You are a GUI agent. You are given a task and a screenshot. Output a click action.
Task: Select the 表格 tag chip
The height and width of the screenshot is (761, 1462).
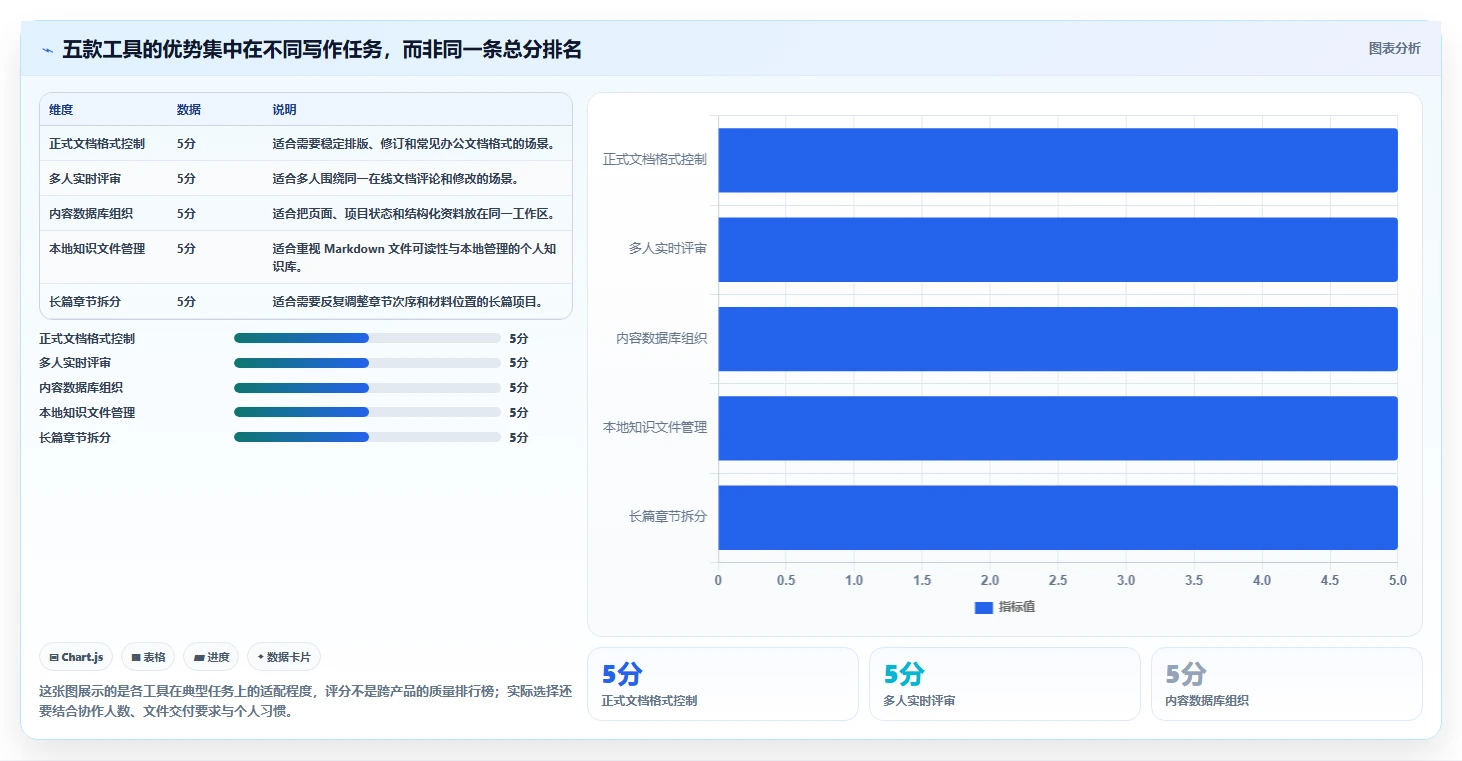point(148,657)
